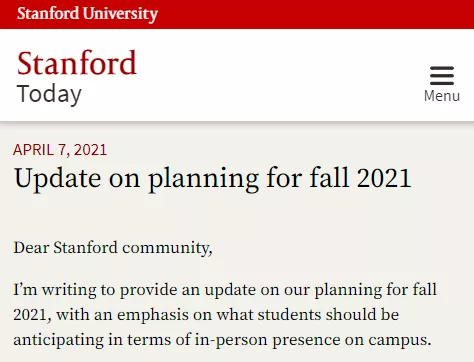
Task: Click the top bar of the hamburger icon
Action: click(x=442, y=68)
